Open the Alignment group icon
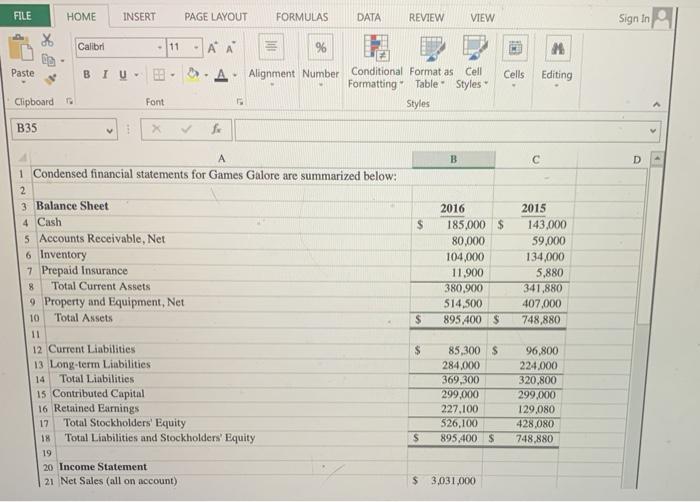Screen dimensions: 700x502 pos(271,47)
